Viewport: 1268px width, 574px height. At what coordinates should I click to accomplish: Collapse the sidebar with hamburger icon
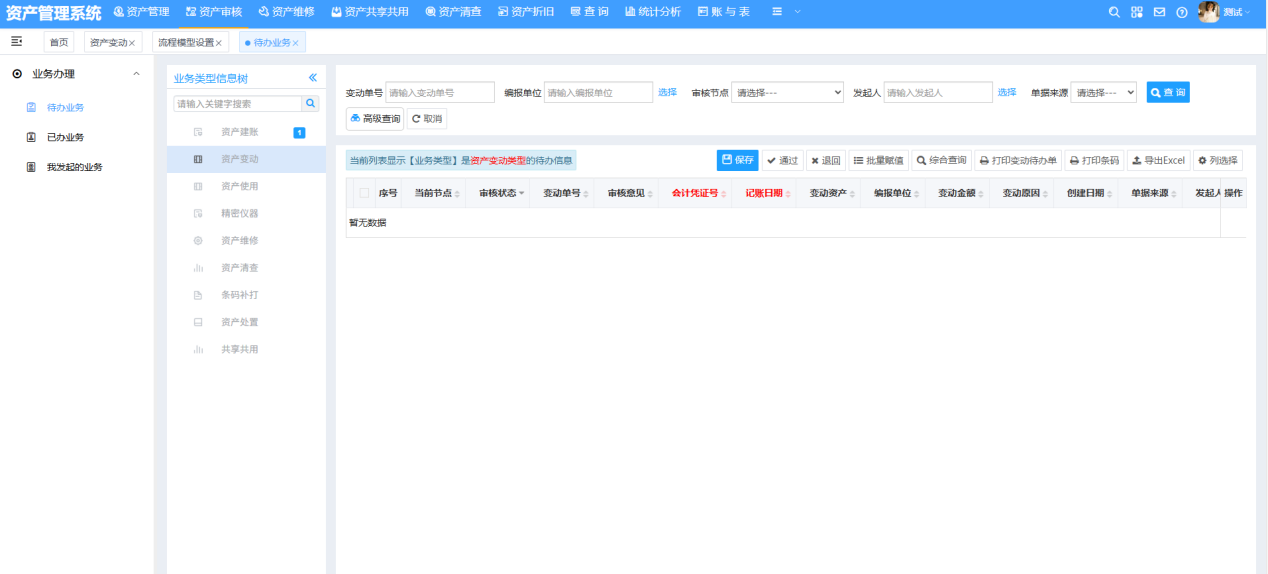[x=17, y=42]
